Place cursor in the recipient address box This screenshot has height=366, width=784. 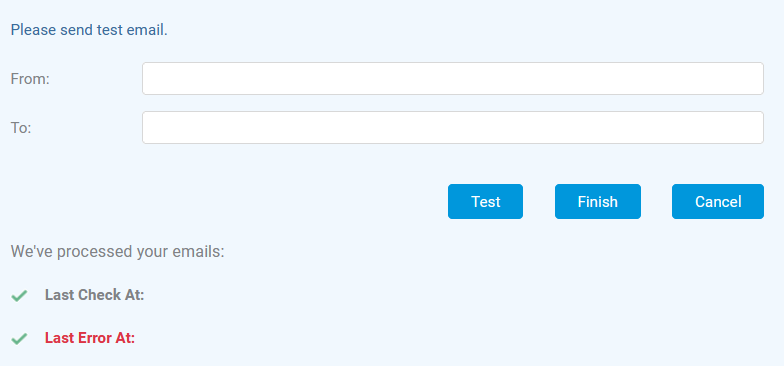pyautogui.click(x=452, y=128)
